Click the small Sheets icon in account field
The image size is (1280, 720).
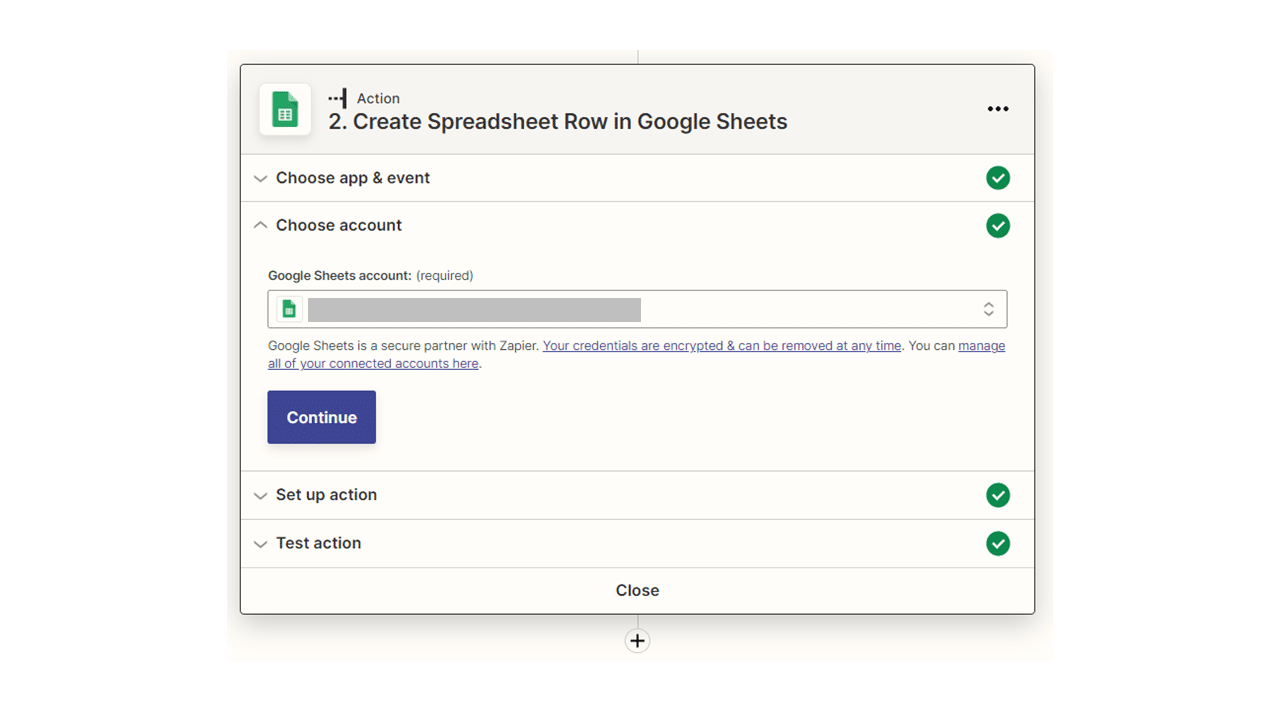pyautogui.click(x=289, y=309)
